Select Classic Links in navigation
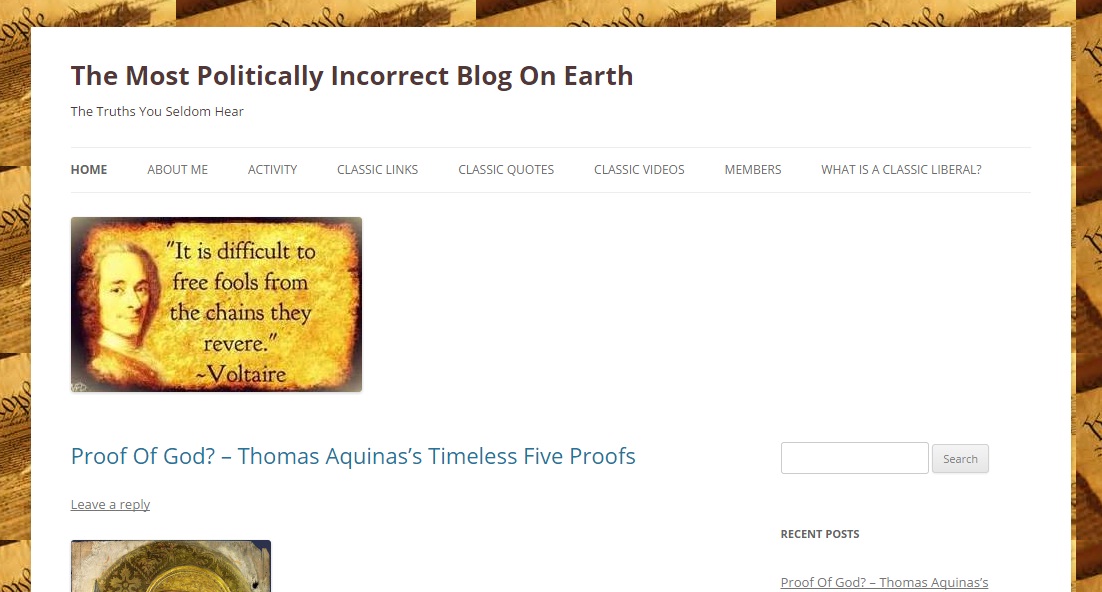This screenshot has width=1102, height=592. (x=377, y=169)
